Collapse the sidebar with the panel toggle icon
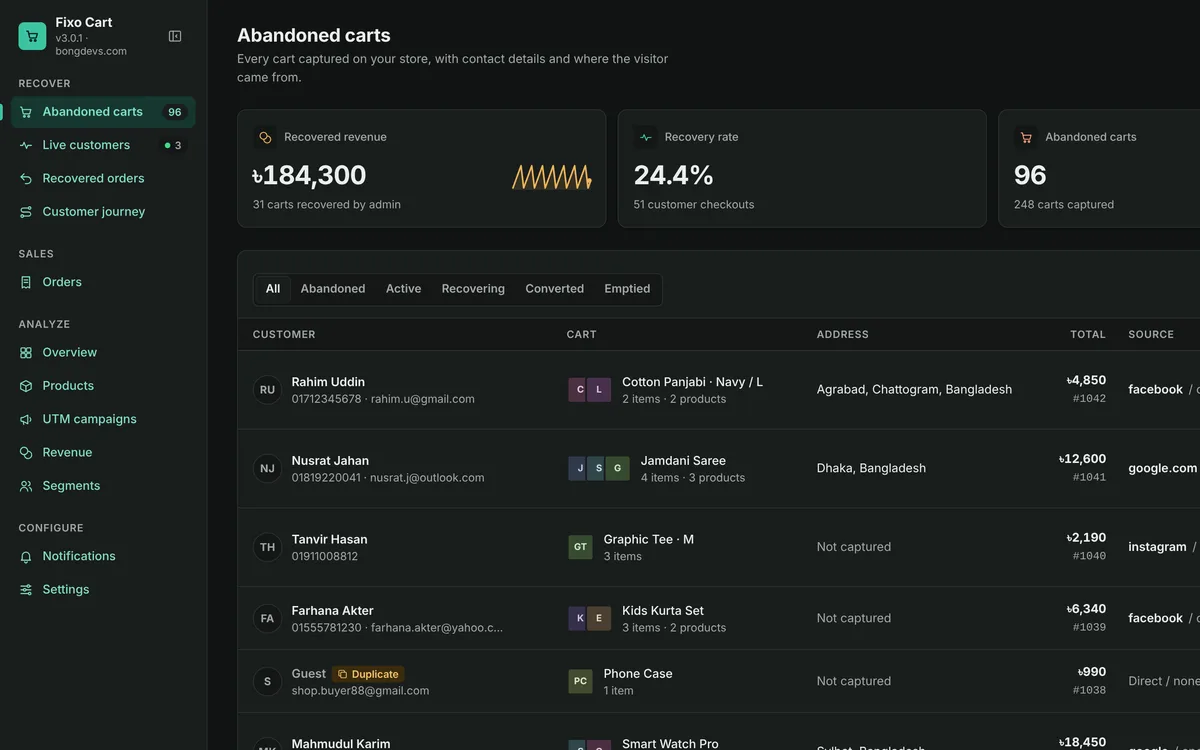Screen dimensions: 1200x750 175,36
